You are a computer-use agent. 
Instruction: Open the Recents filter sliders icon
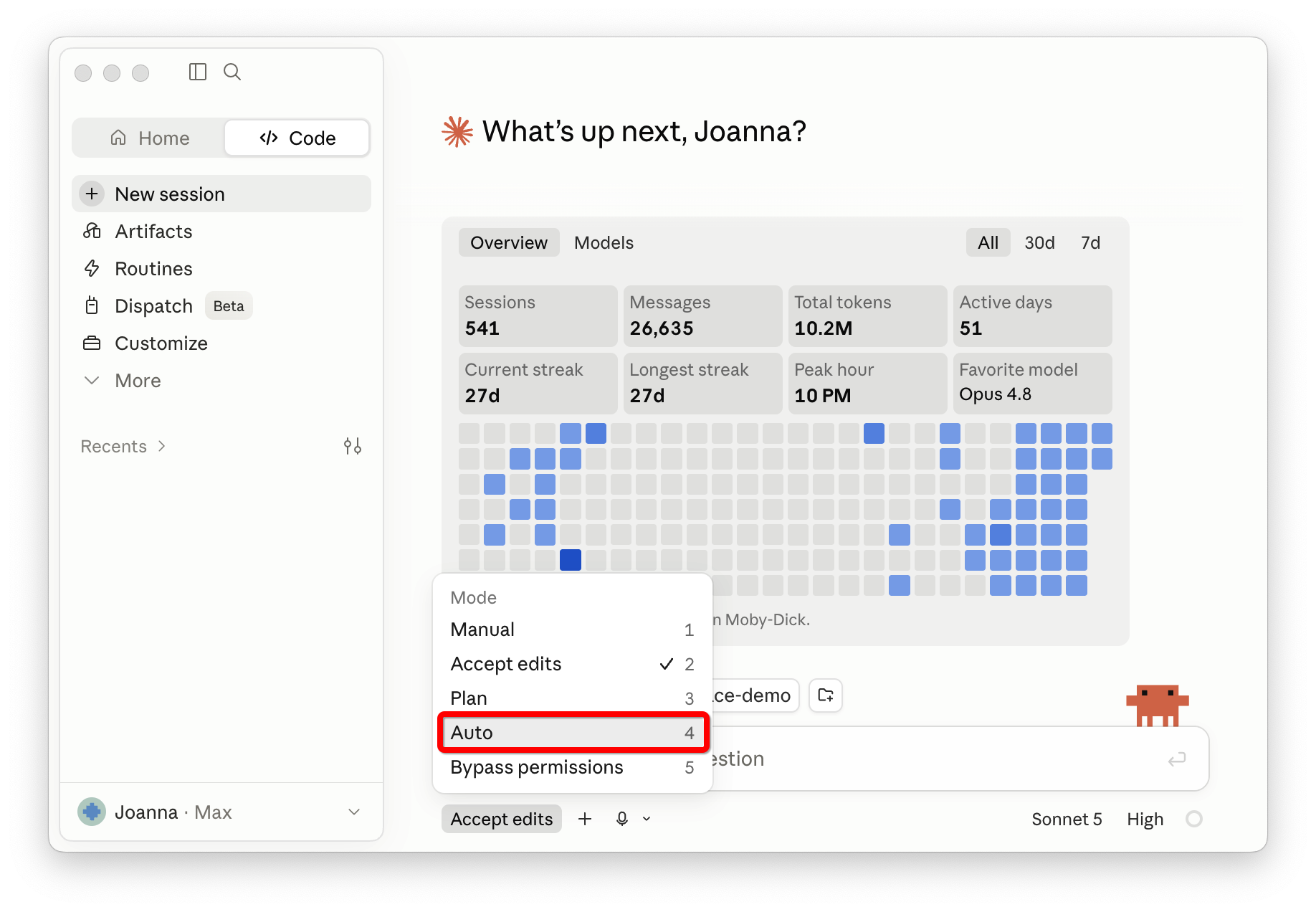(x=353, y=446)
